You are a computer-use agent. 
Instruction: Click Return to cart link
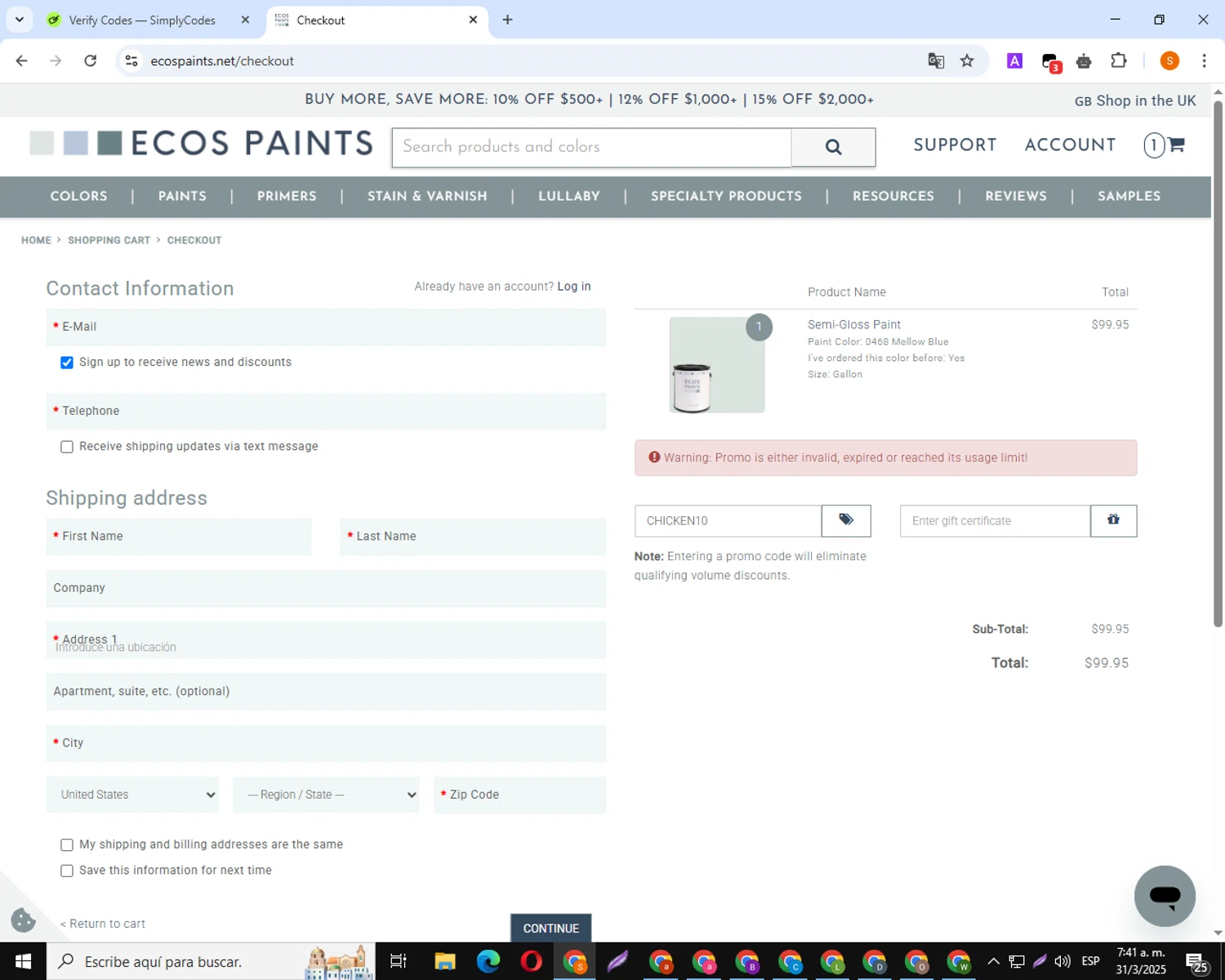click(x=103, y=924)
